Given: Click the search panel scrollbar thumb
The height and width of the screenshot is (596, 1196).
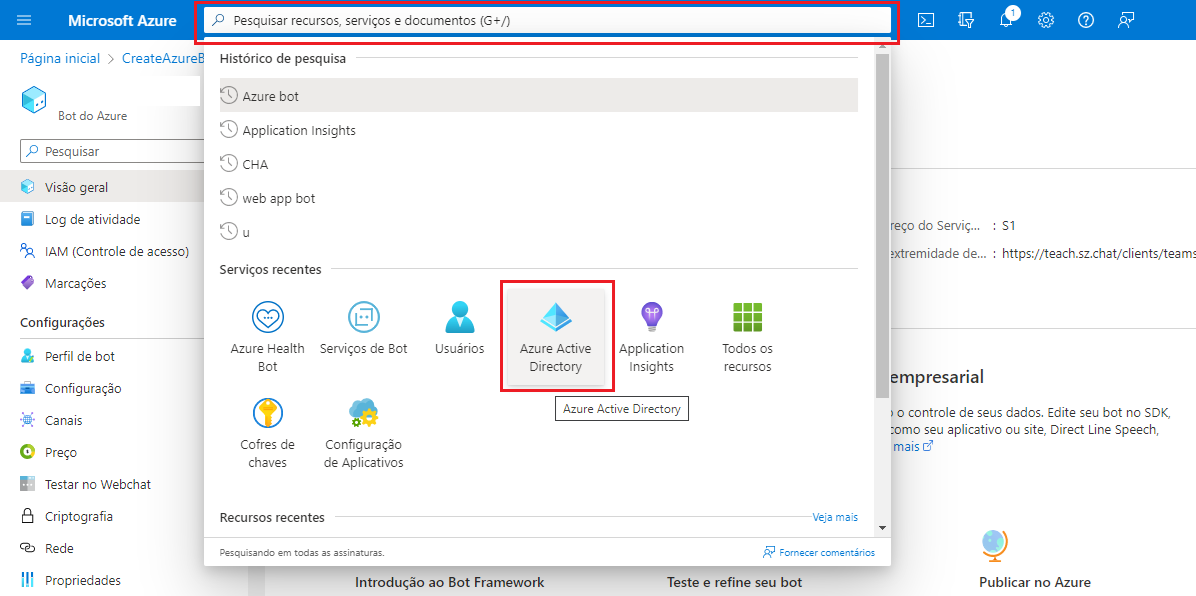Looking at the screenshot, I should tap(882, 225).
